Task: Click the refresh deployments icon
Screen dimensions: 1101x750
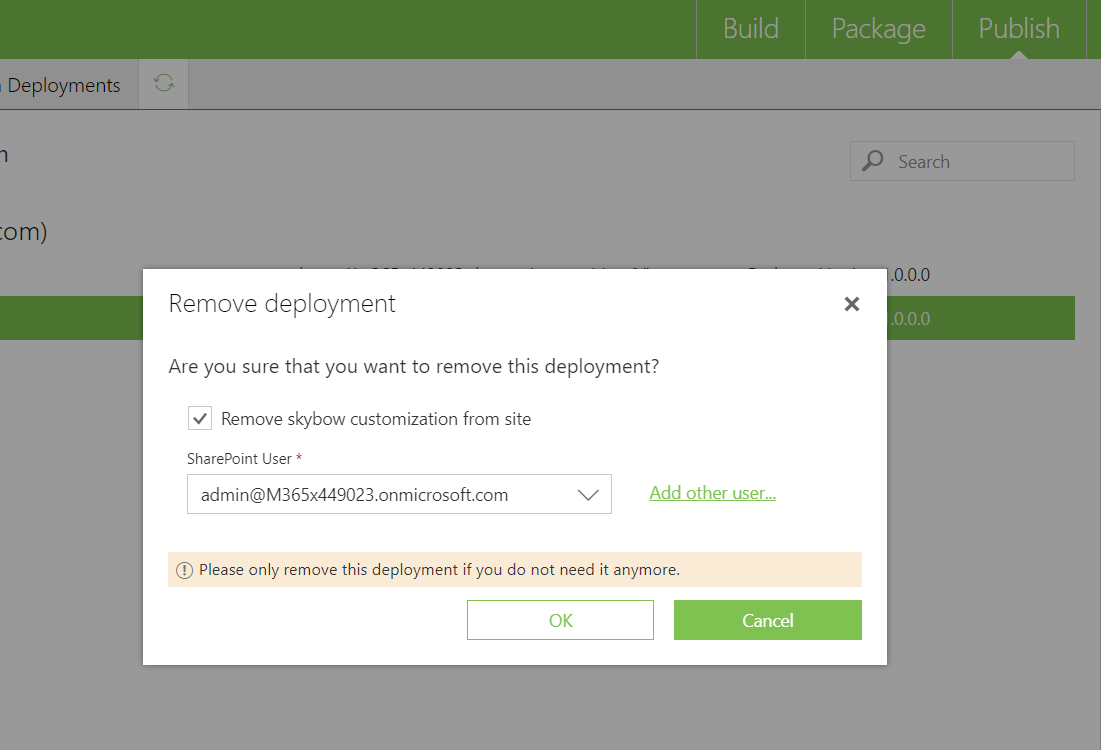Action: (164, 84)
